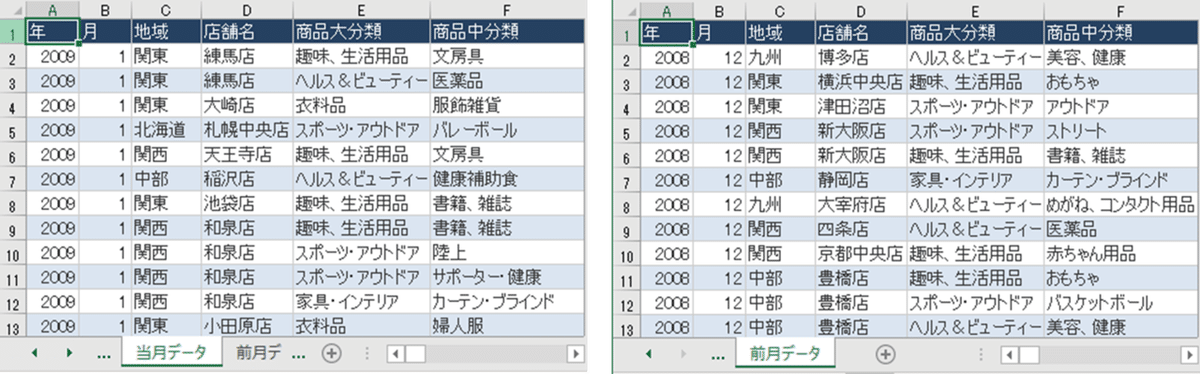This screenshot has height=374, width=1200.
Task: Select the 稲沢店 cell
Action: tap(246, 179)
